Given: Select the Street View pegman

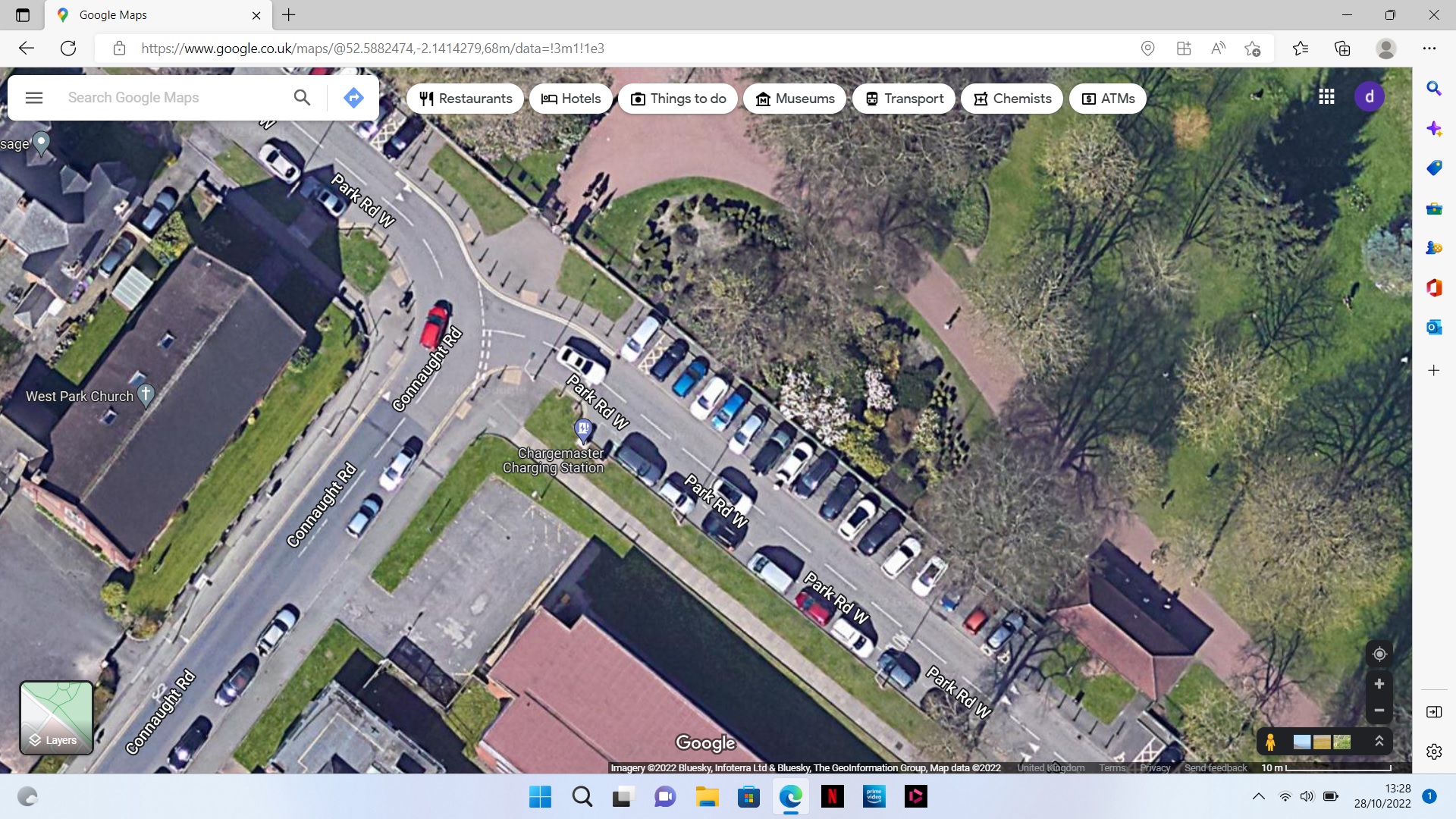Looking at the screenshot, I should click(1270, 742).
